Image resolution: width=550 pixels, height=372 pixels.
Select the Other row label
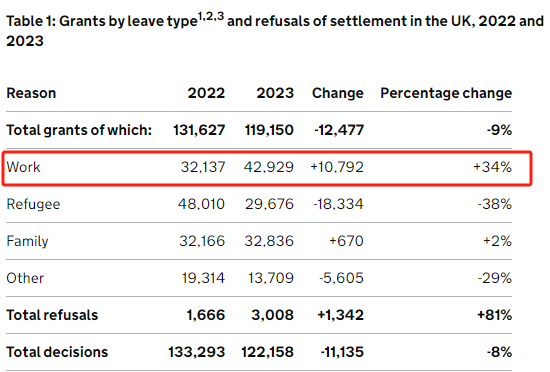coord(25,278)
